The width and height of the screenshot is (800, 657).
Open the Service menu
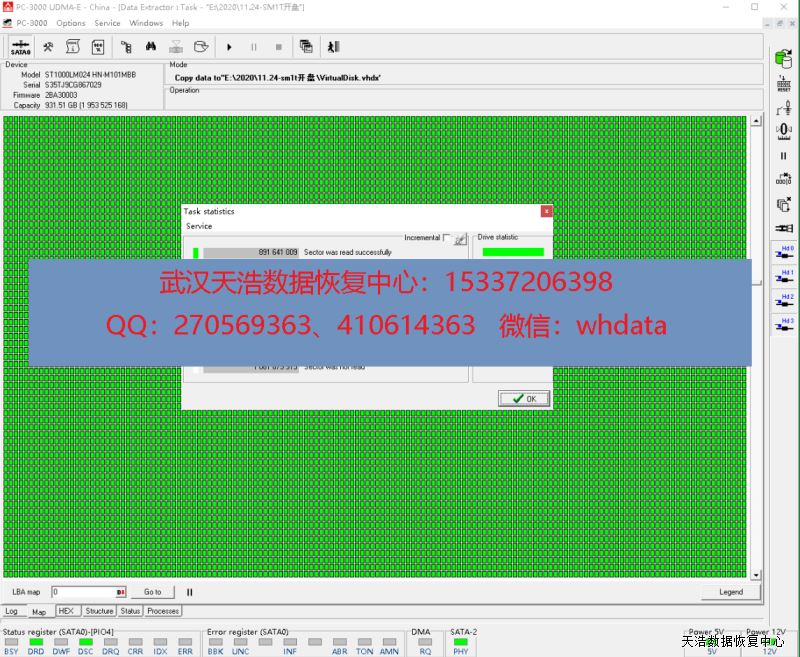[107, 23]
